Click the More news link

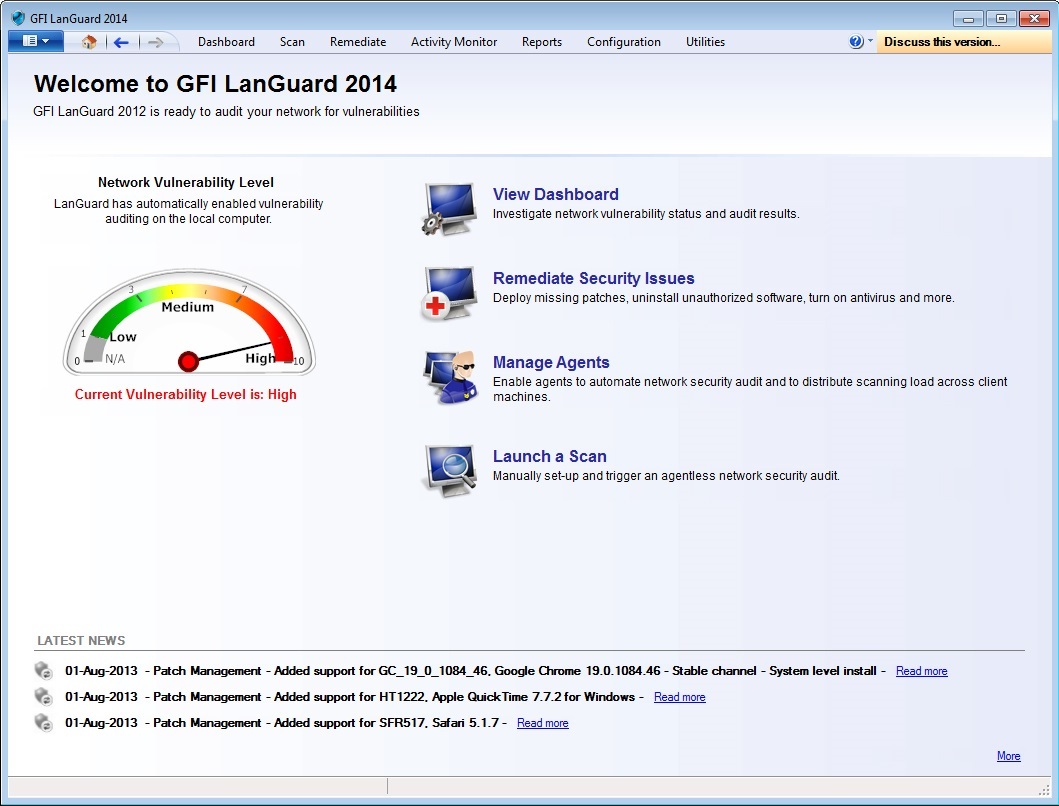(x=1008, y=756)
